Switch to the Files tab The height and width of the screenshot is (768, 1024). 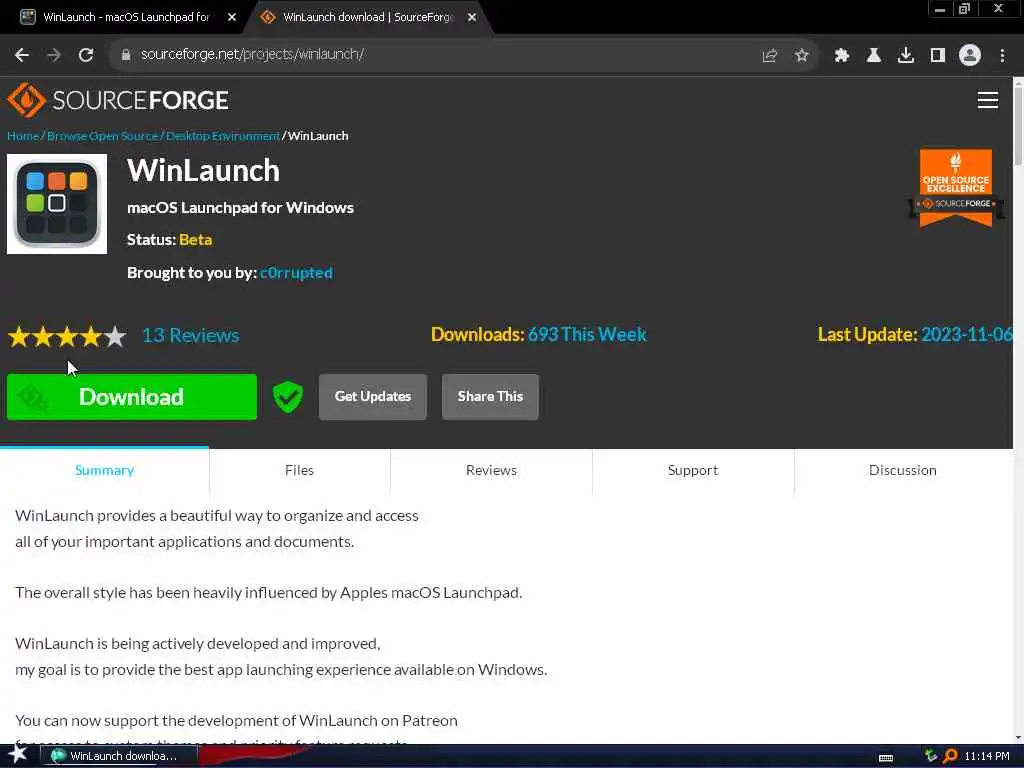click(299, 470)
